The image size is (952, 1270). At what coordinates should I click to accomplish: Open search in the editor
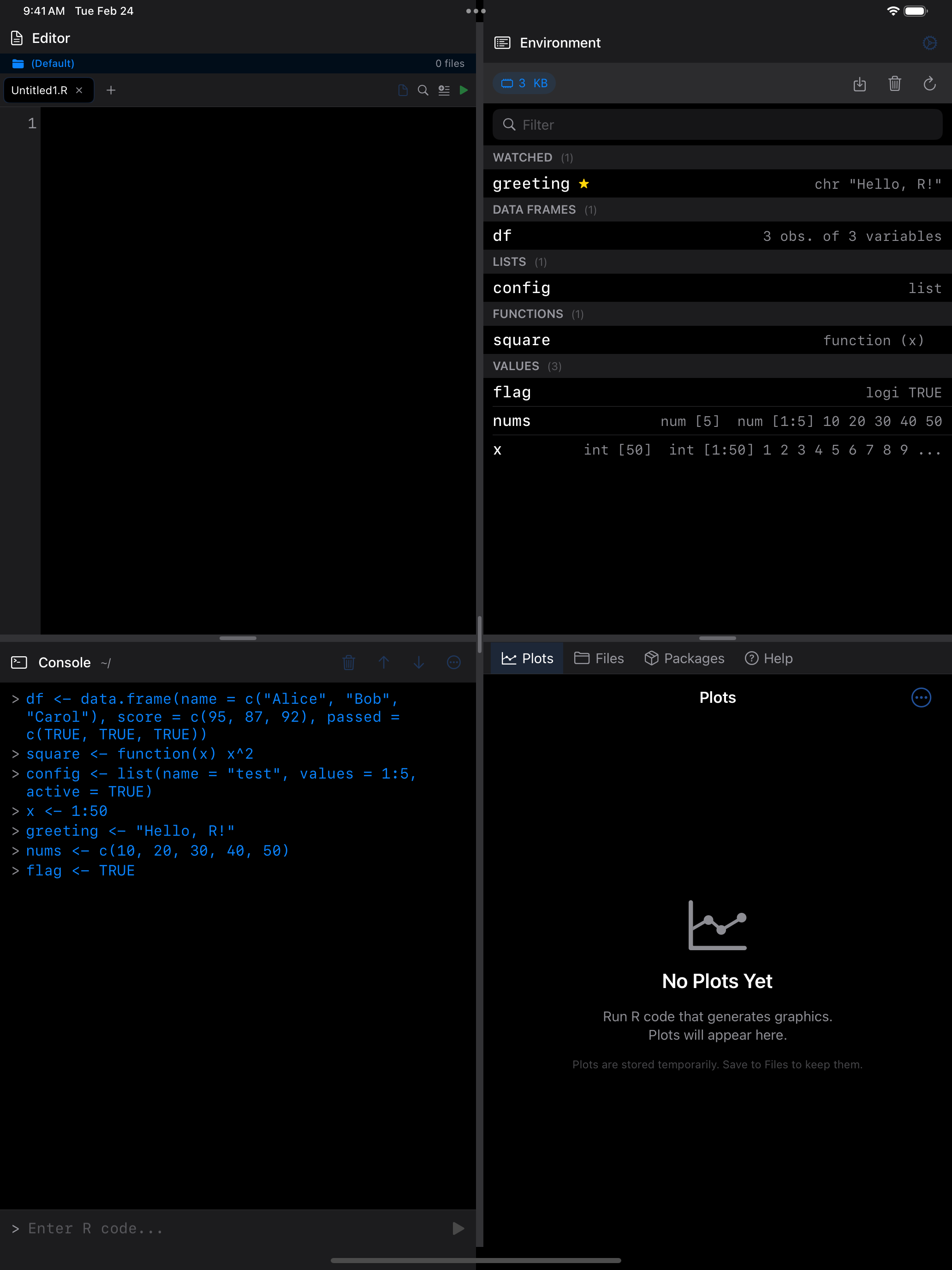[423, 90]
